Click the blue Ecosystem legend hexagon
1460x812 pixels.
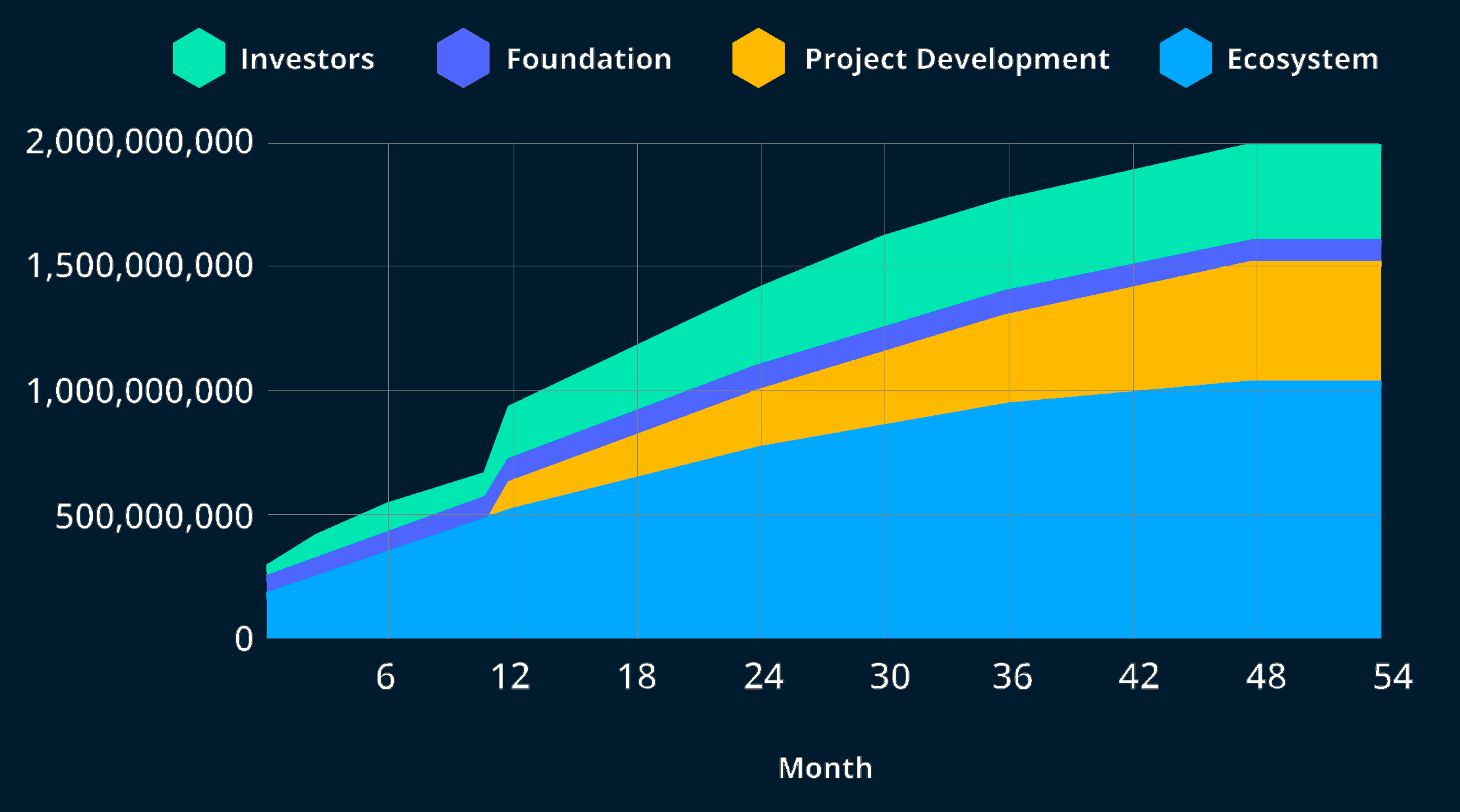pyautogui.click(x=1186, y=58)
